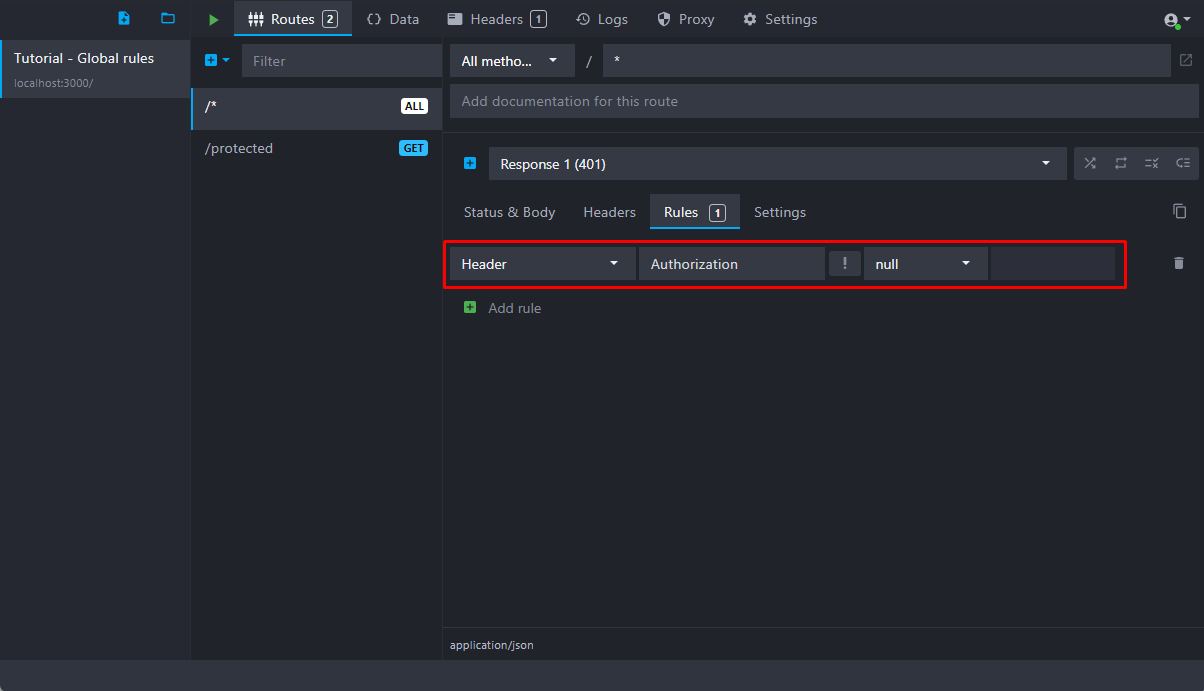Screen dimensions: 1204x691
Task: Start the mock server with play icon
Action: pos(213,19)
